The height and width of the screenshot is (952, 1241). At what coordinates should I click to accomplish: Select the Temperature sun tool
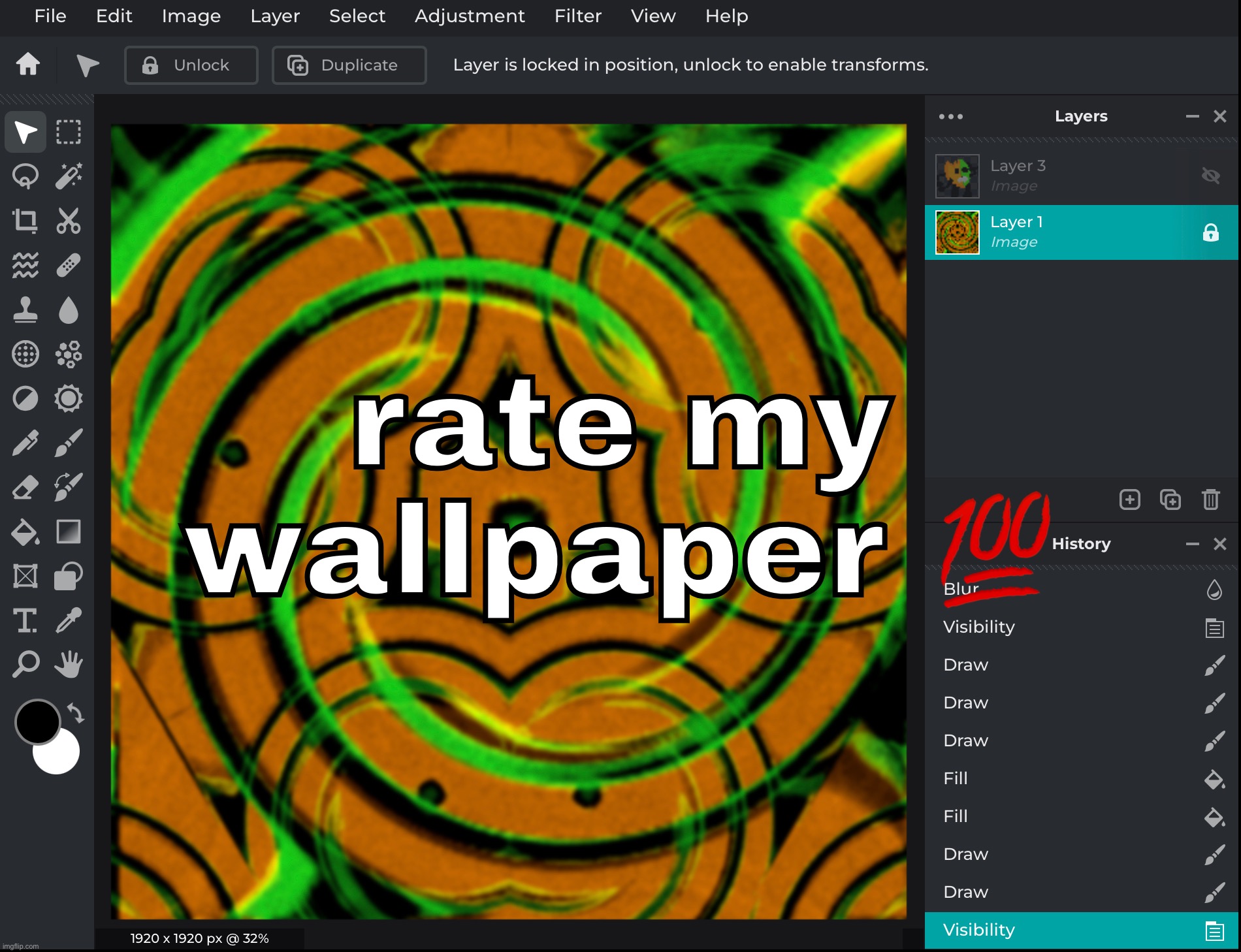(69, 398)
